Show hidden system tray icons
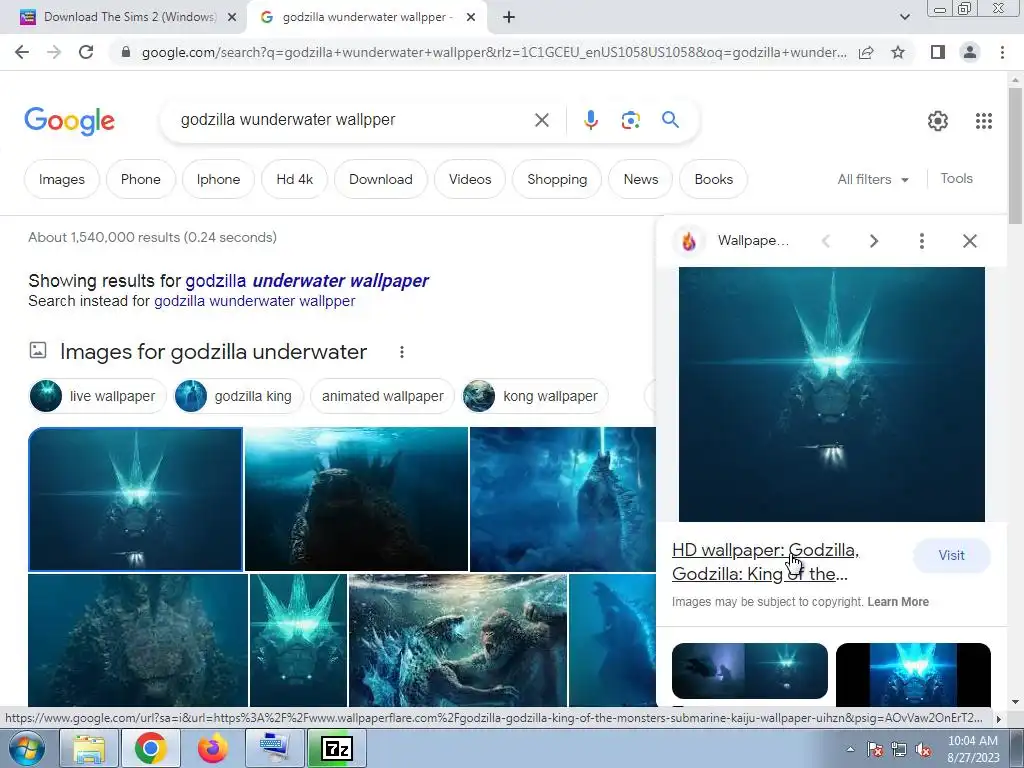This screenshot has width=1024, height=768. coord(850,749)
